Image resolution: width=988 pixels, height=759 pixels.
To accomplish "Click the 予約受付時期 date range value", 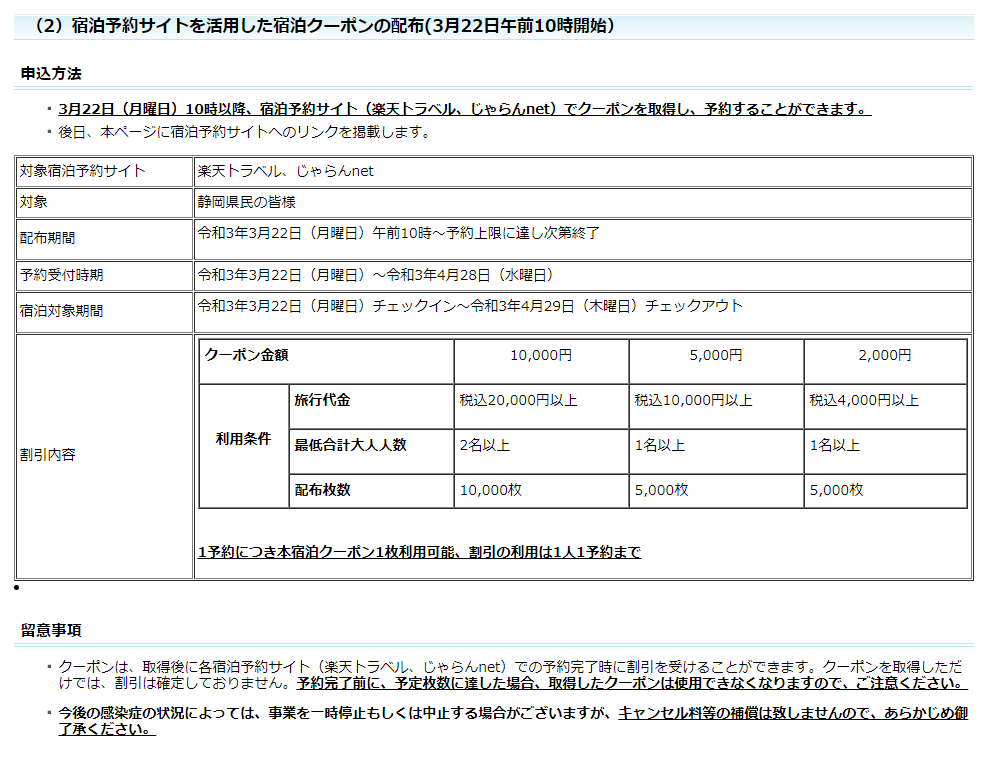I will coord(376,274).
